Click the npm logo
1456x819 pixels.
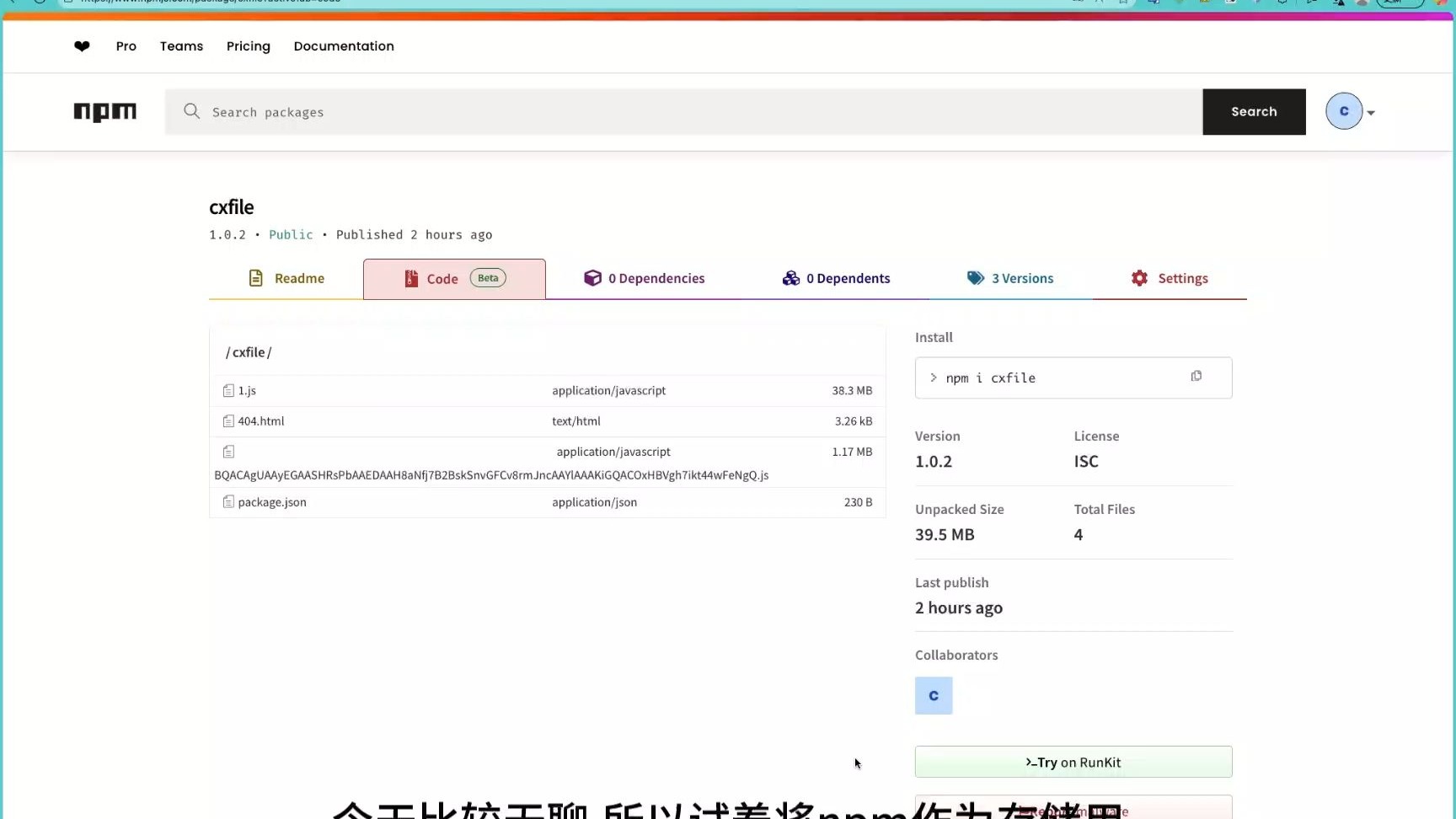click(x=104, y=112)
